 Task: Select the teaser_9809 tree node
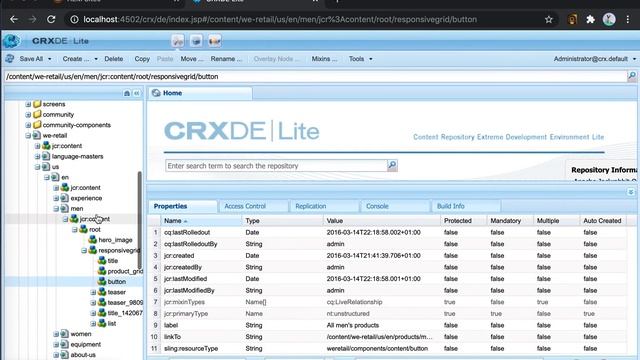coord(125,302)
